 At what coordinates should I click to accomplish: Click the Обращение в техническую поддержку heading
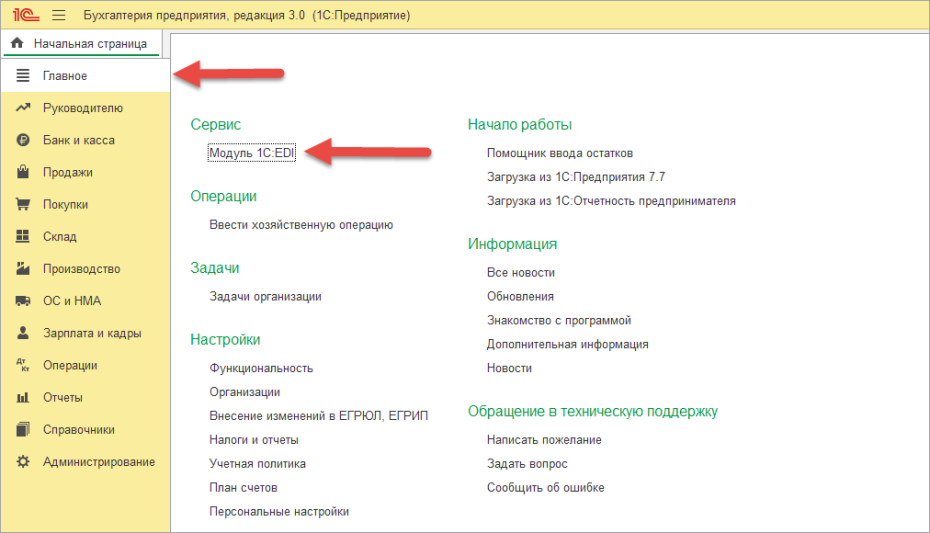tap(593, 411)
